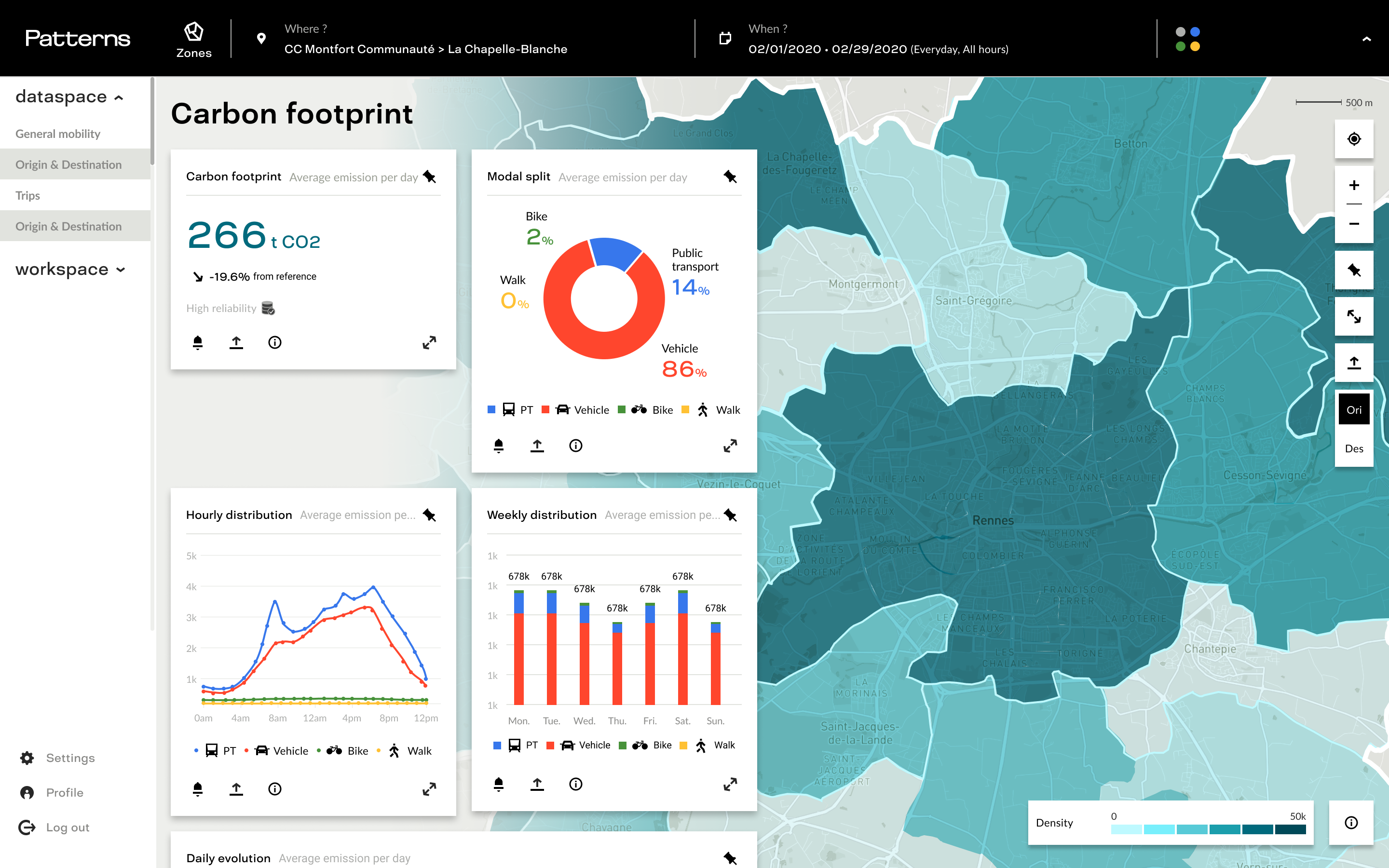
Task: Switch map to Ori mode
Action: (x=1354, y=410)
